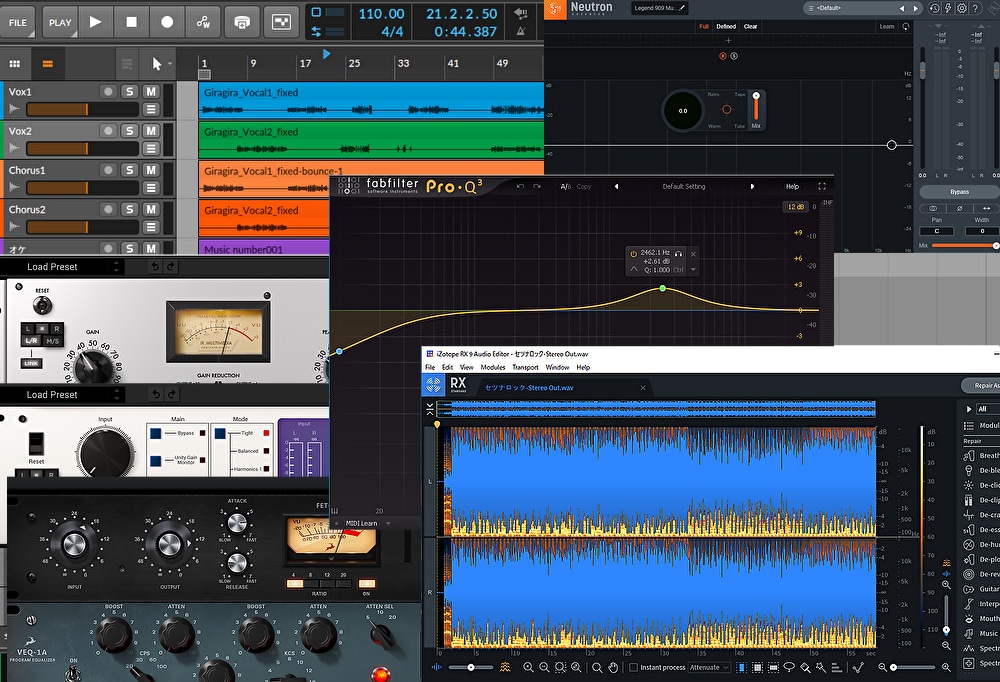Click the 110.00 tempo field
The height and width of the screenshot is (682, 1000).
click(381, 13)
